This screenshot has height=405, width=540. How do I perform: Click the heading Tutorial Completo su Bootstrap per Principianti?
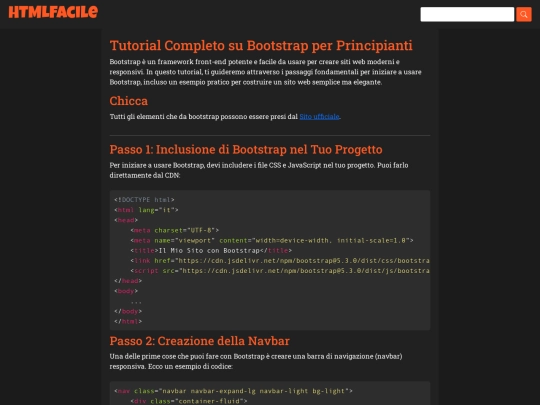click(x=261, y=45)
